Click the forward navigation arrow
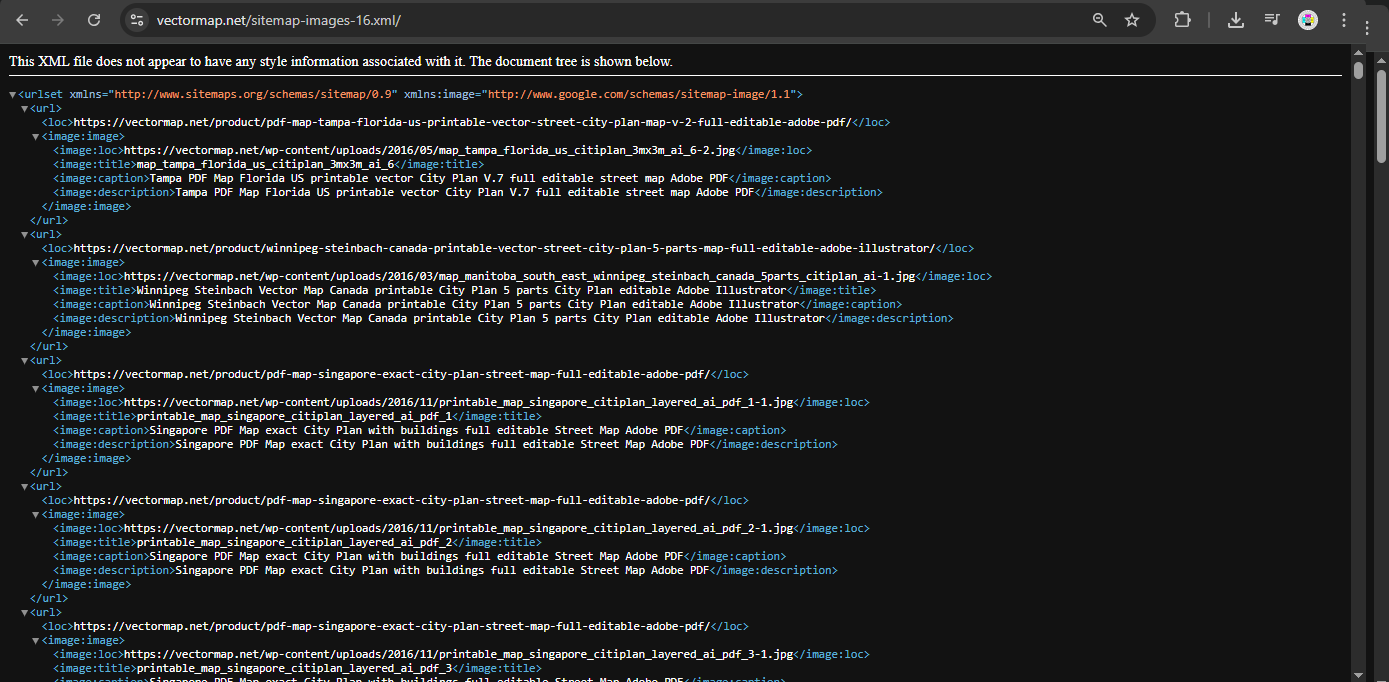1389x682 pixels. click(59, 19)
